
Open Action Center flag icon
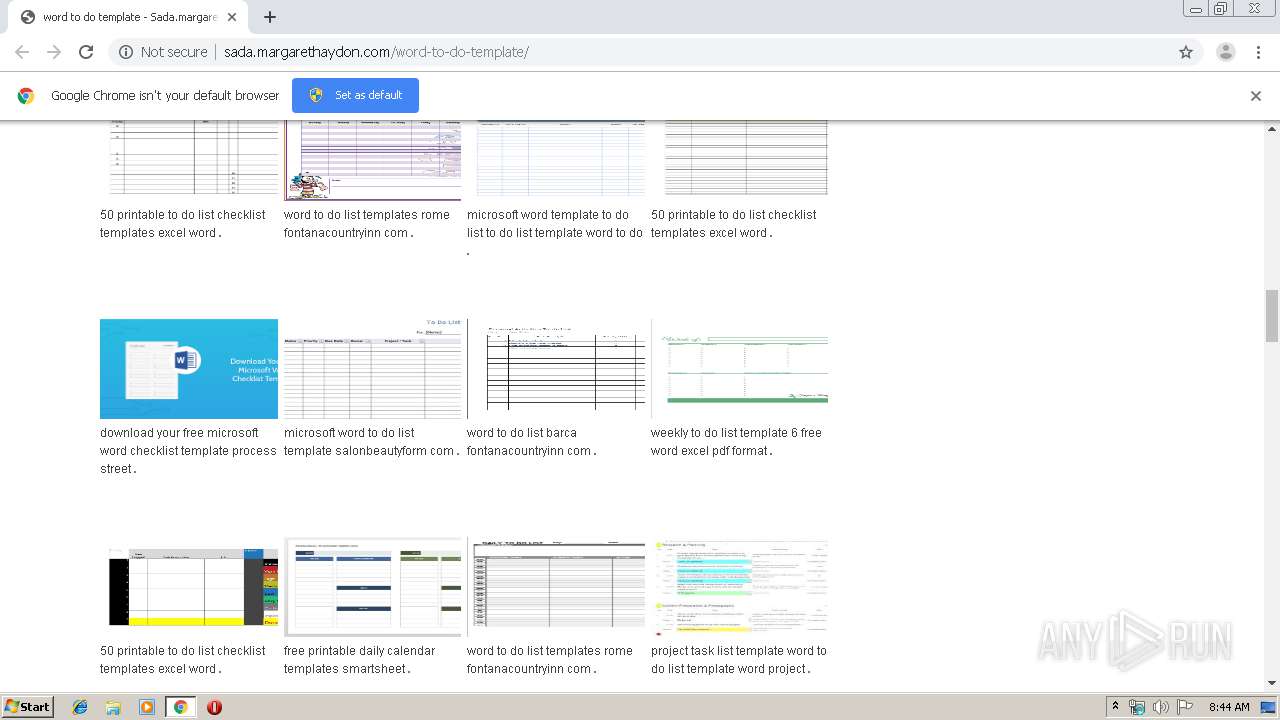click(1183, 707)
